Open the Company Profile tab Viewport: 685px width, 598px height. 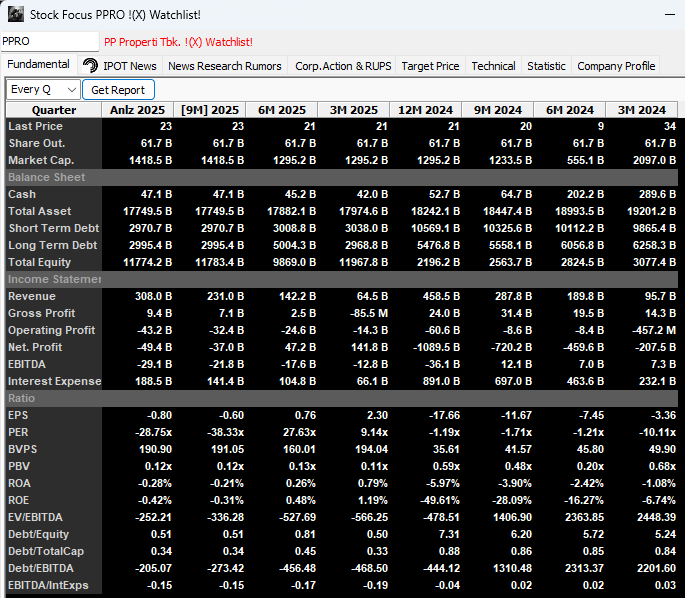(x=616, y=66)
